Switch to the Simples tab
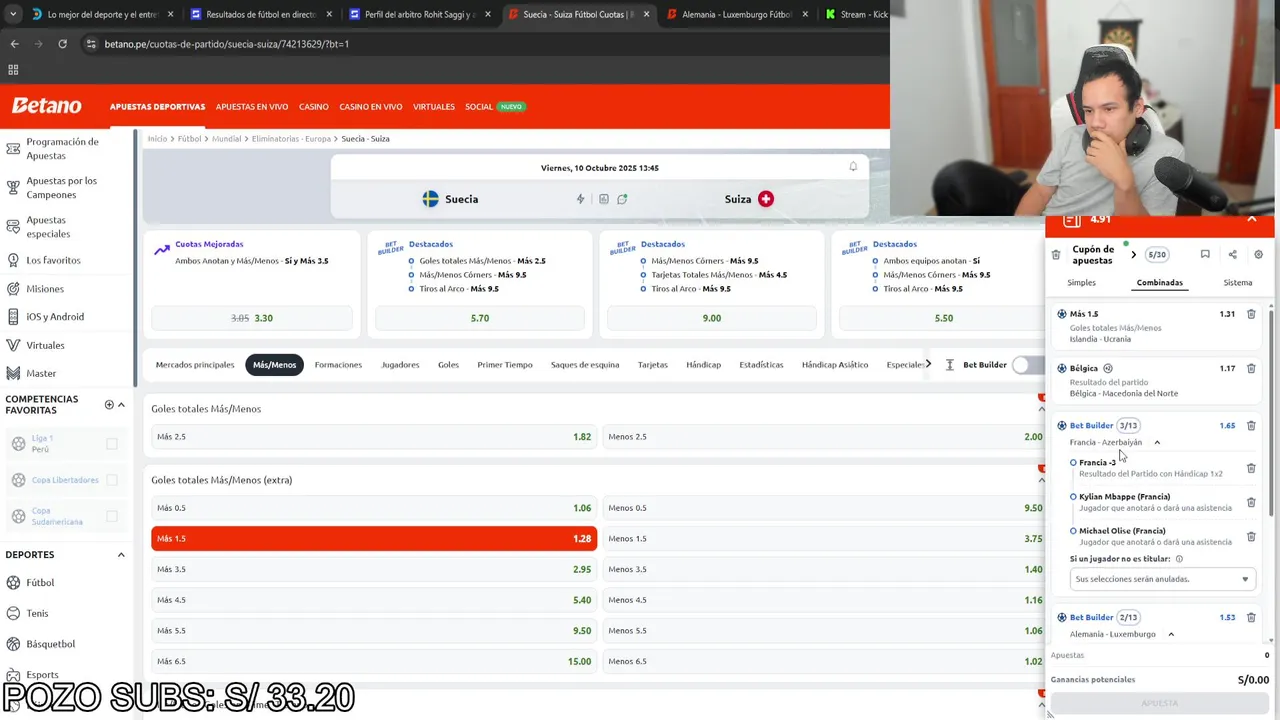Screen dimensions: 1280x720 (x=1081, y=283)
